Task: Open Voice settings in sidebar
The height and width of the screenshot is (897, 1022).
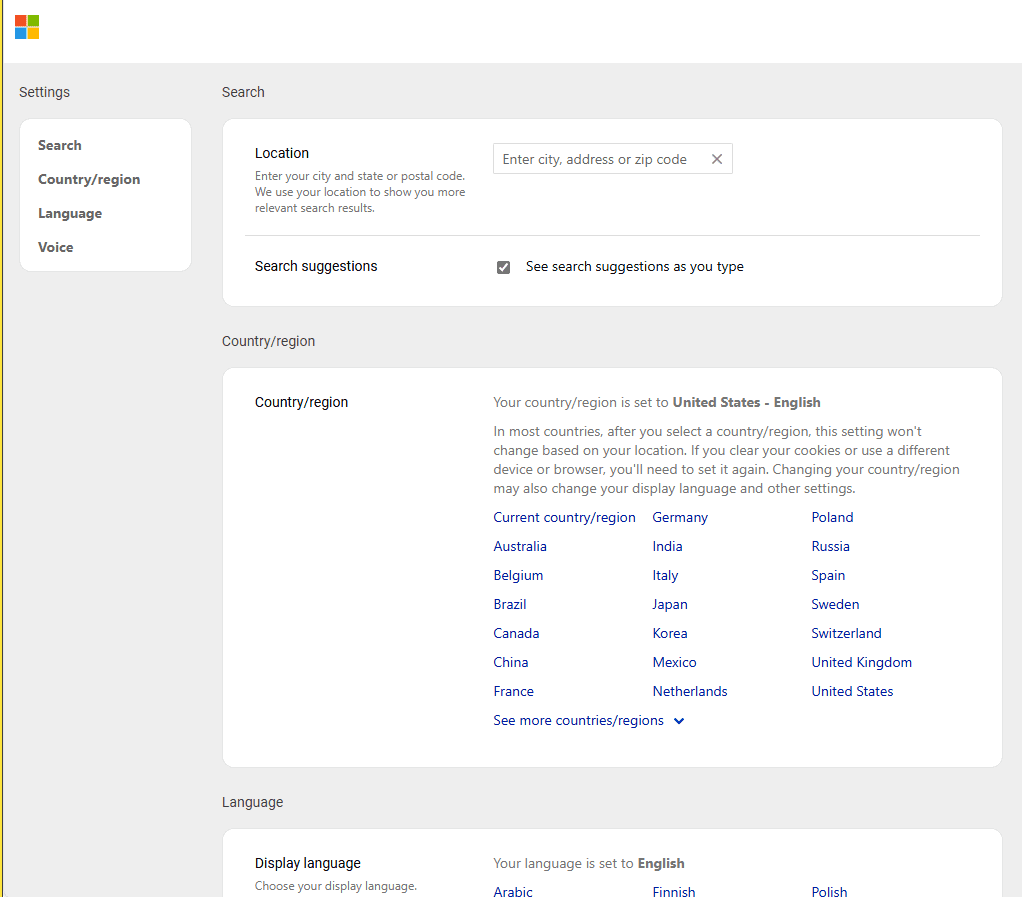Action: pos(55,247)
